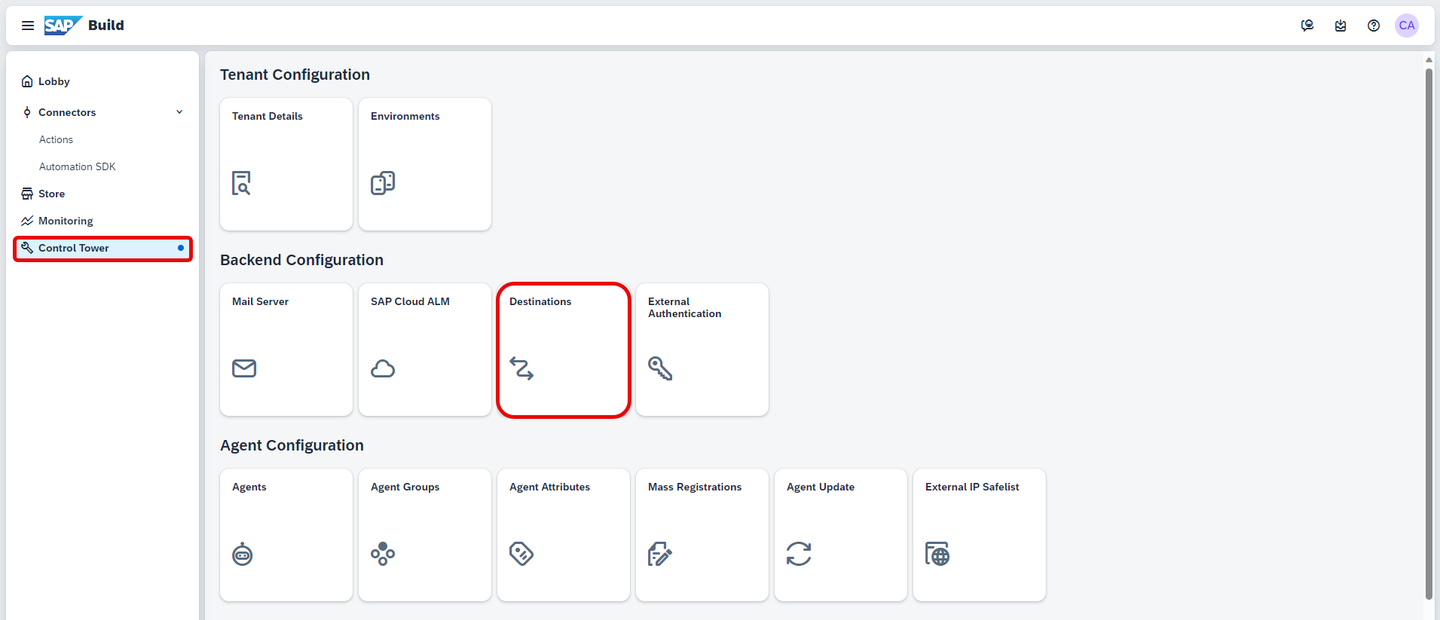Select Control Tower in the sidebar

(x=103, y=248)
